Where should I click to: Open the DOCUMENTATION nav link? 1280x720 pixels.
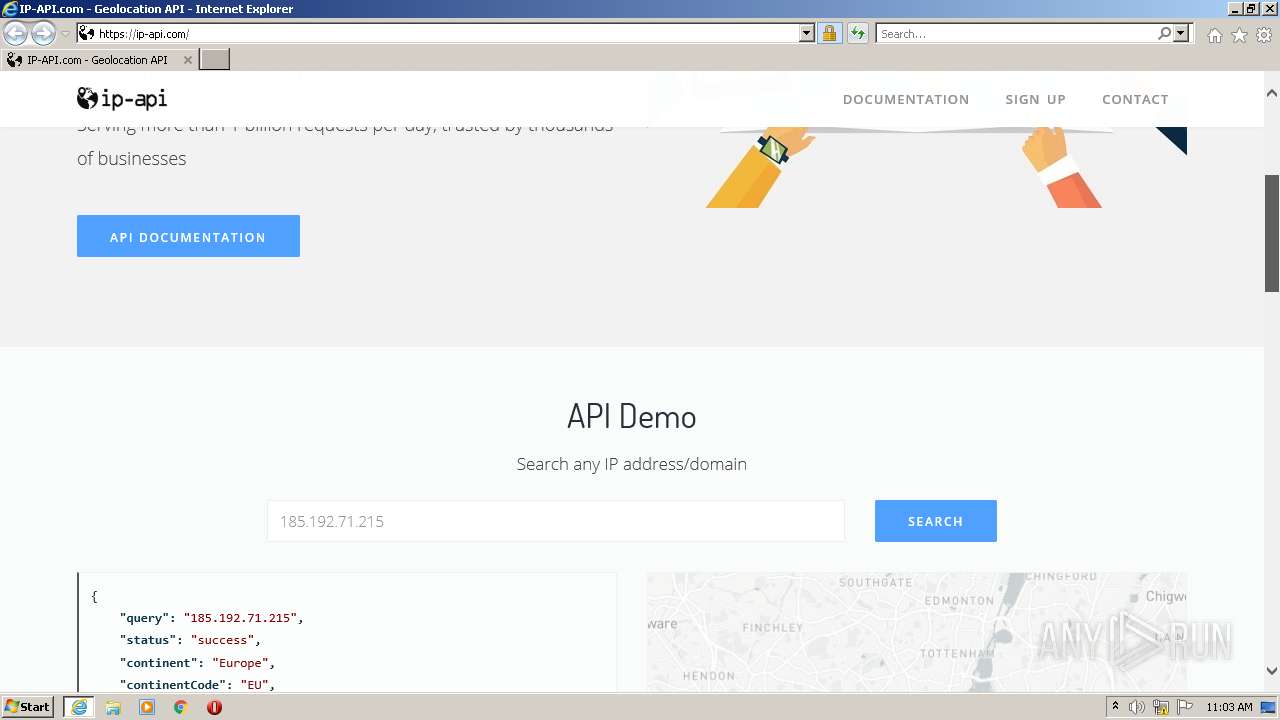click(x=906, y=99)
